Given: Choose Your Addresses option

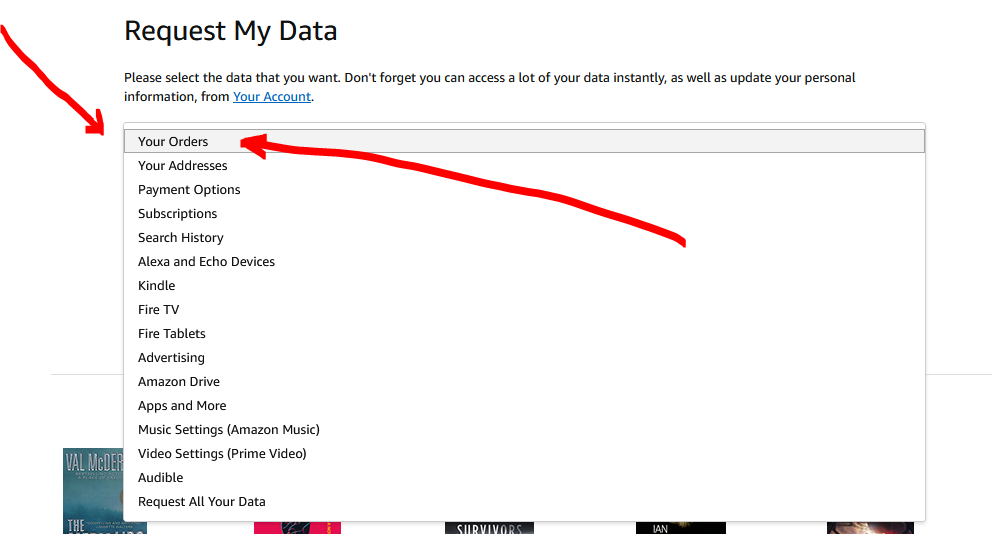Looking at the screenshot, I should (183, 166).
